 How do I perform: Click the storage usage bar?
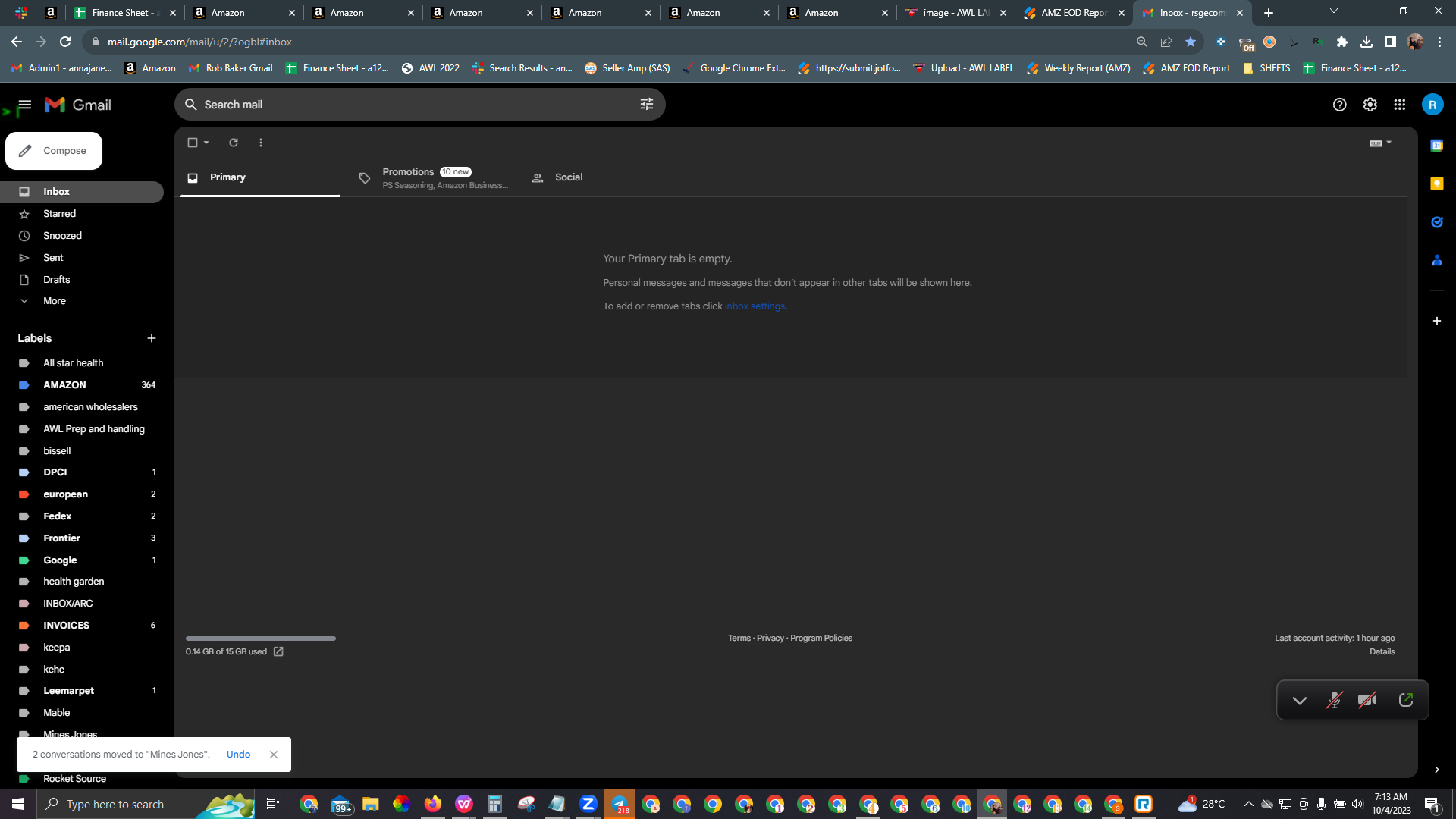pos(260,639)
